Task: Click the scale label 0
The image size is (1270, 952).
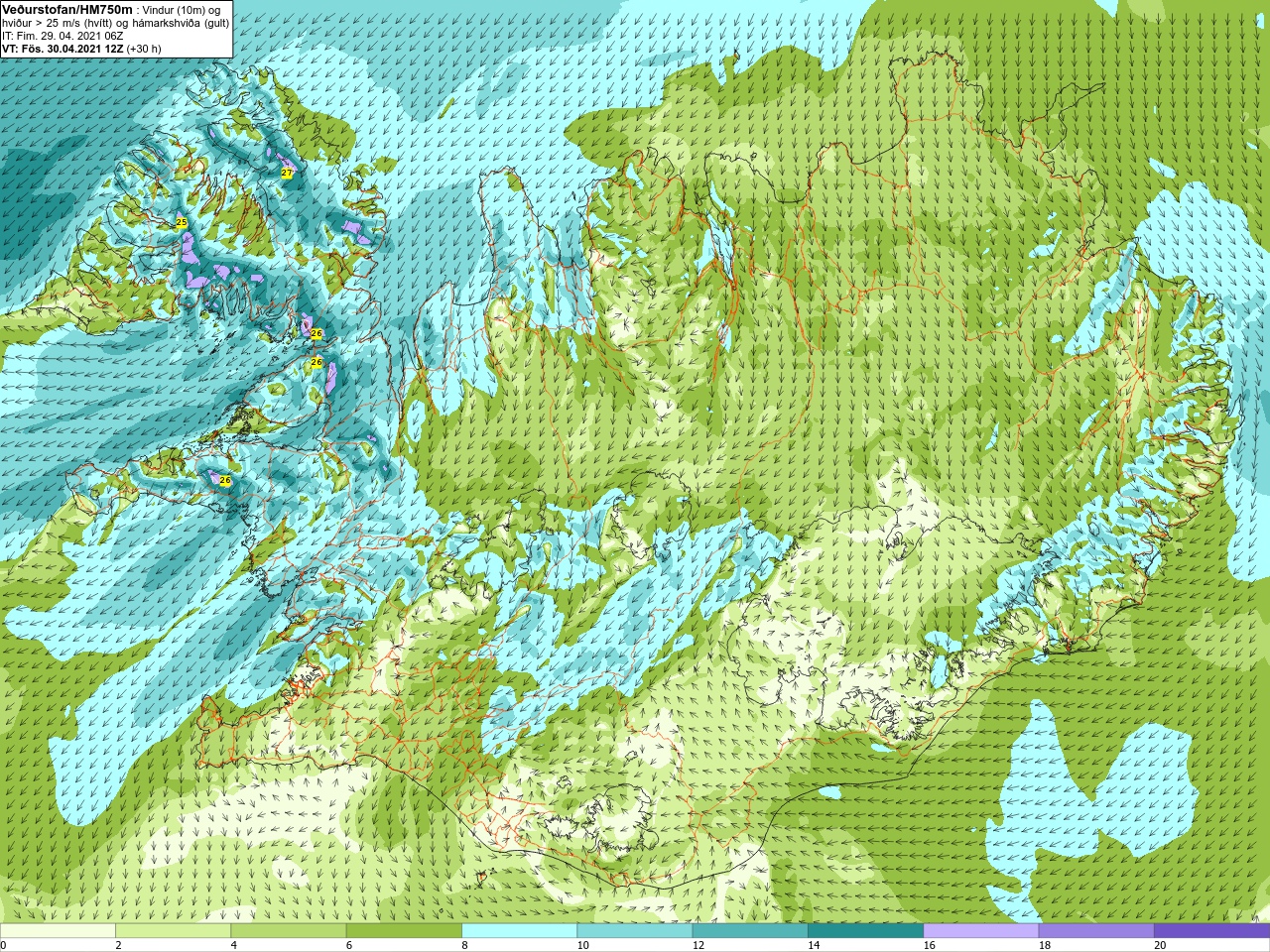Action: 3,945
